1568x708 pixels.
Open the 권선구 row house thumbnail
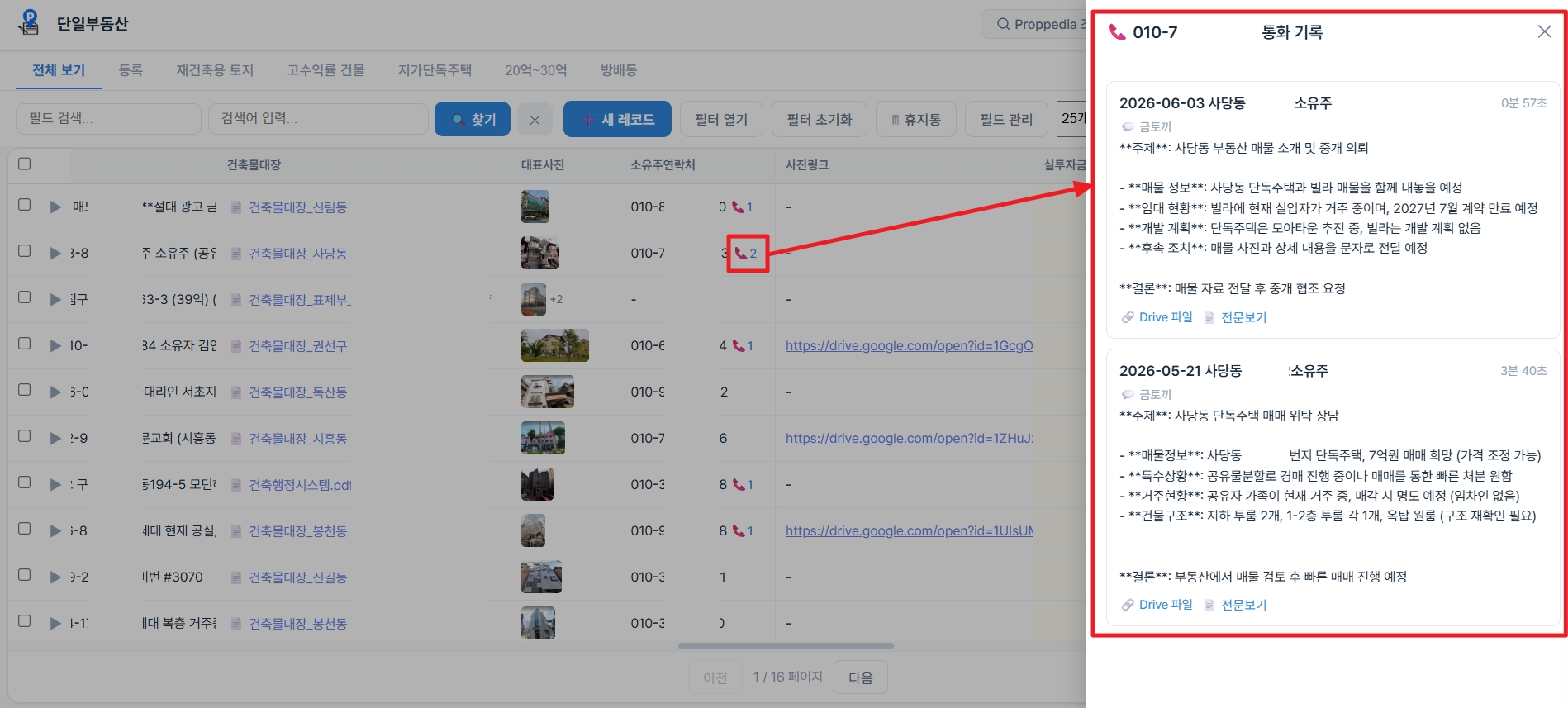[555, 345]
